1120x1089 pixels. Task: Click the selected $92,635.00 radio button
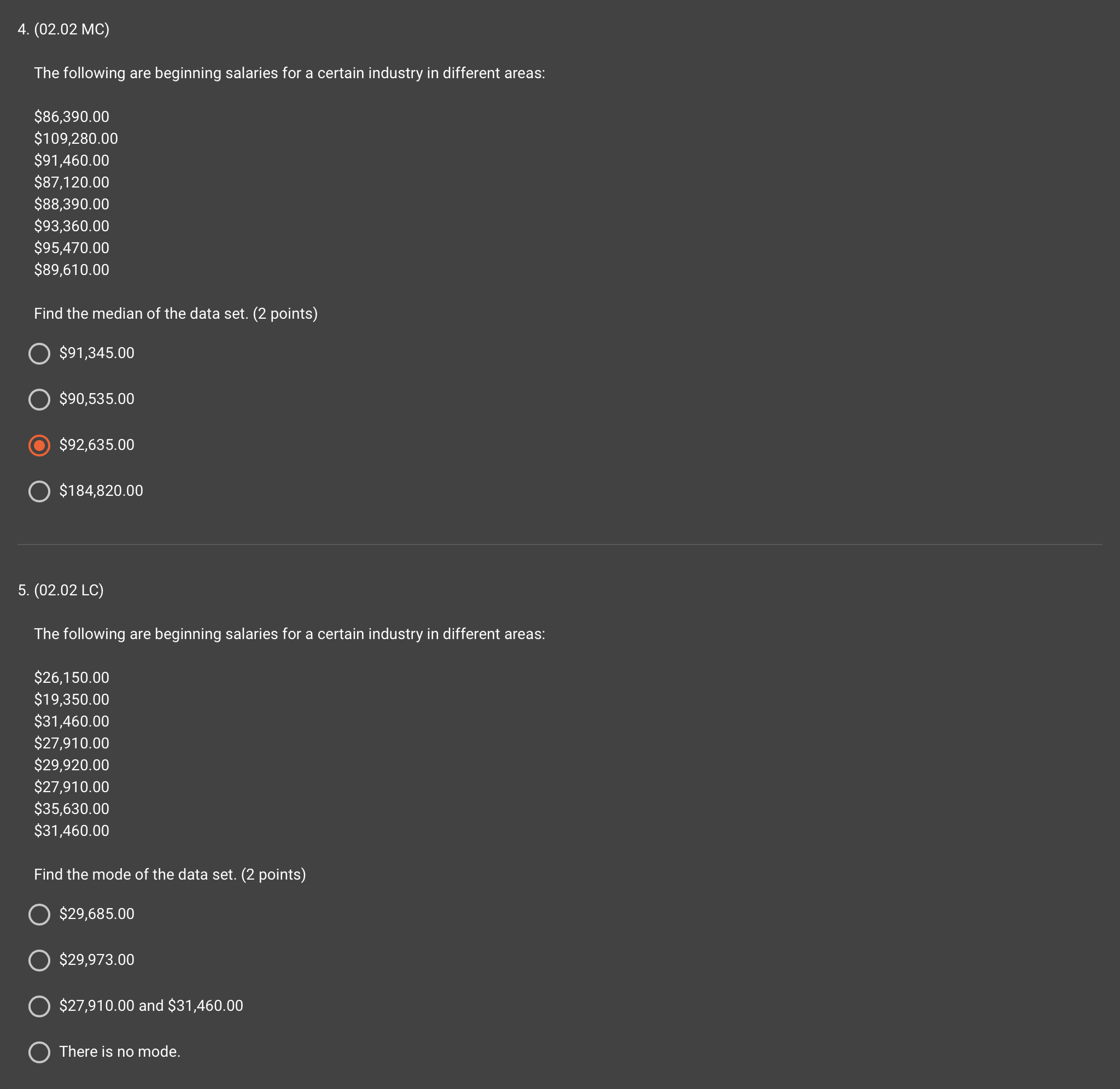tap(39, 445)
